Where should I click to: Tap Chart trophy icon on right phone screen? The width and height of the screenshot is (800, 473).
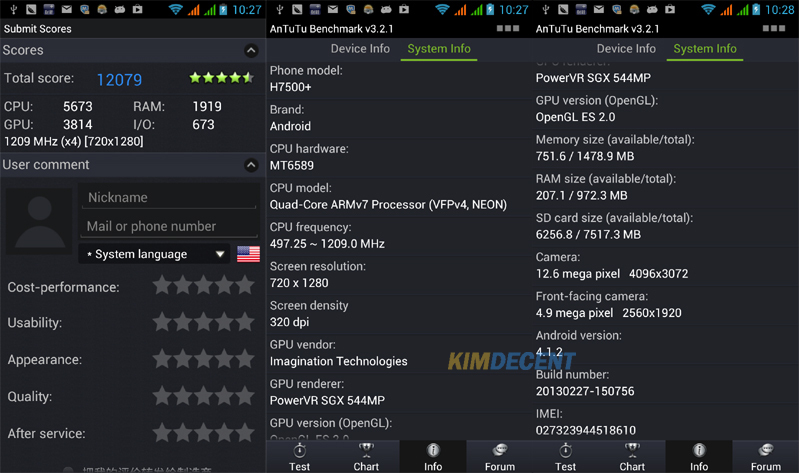632,451
